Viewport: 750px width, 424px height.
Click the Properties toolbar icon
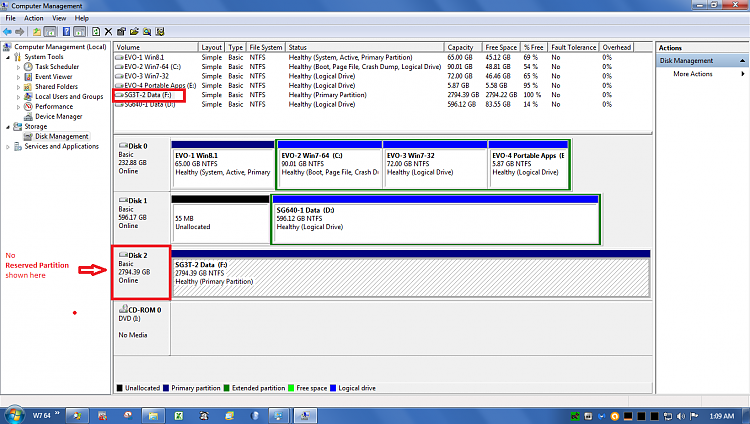pos(121,32)
